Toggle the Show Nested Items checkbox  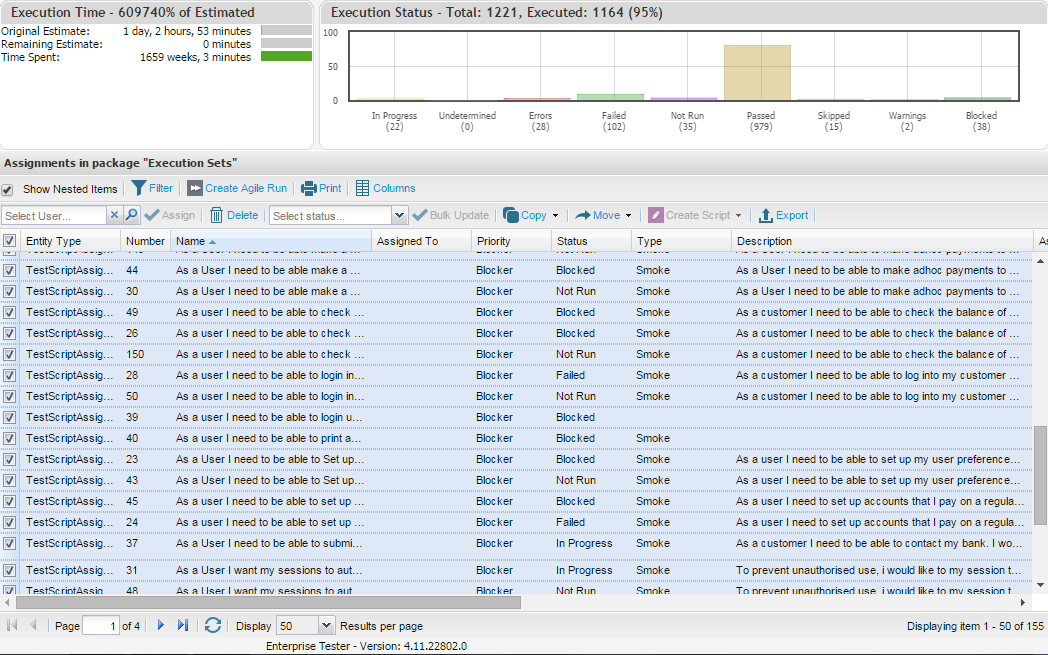pyautogui.click(x=8, y=189)
